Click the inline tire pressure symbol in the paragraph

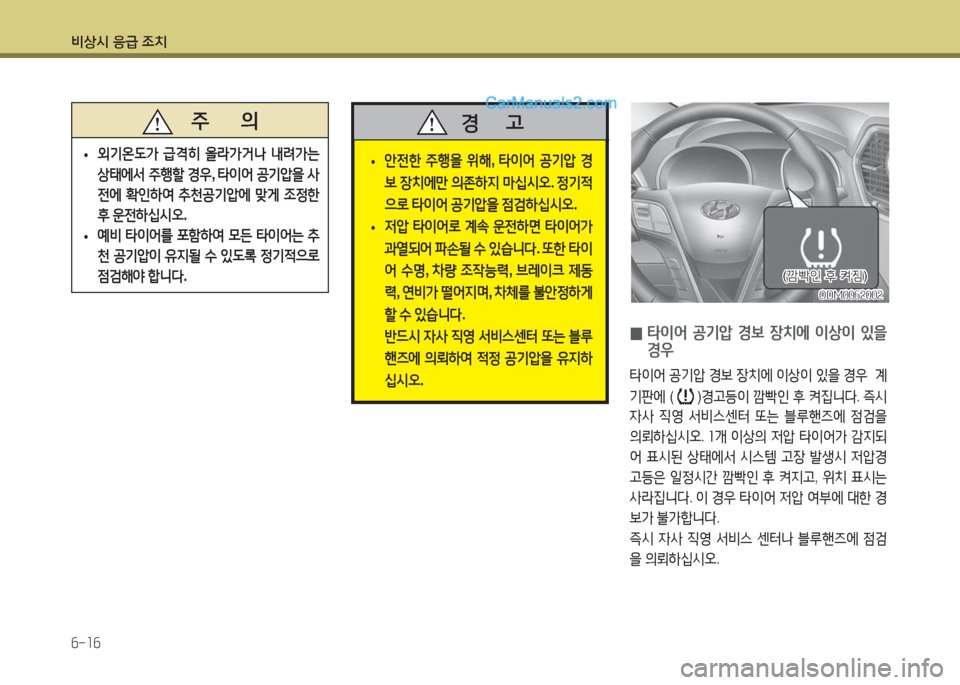point(686,396)
